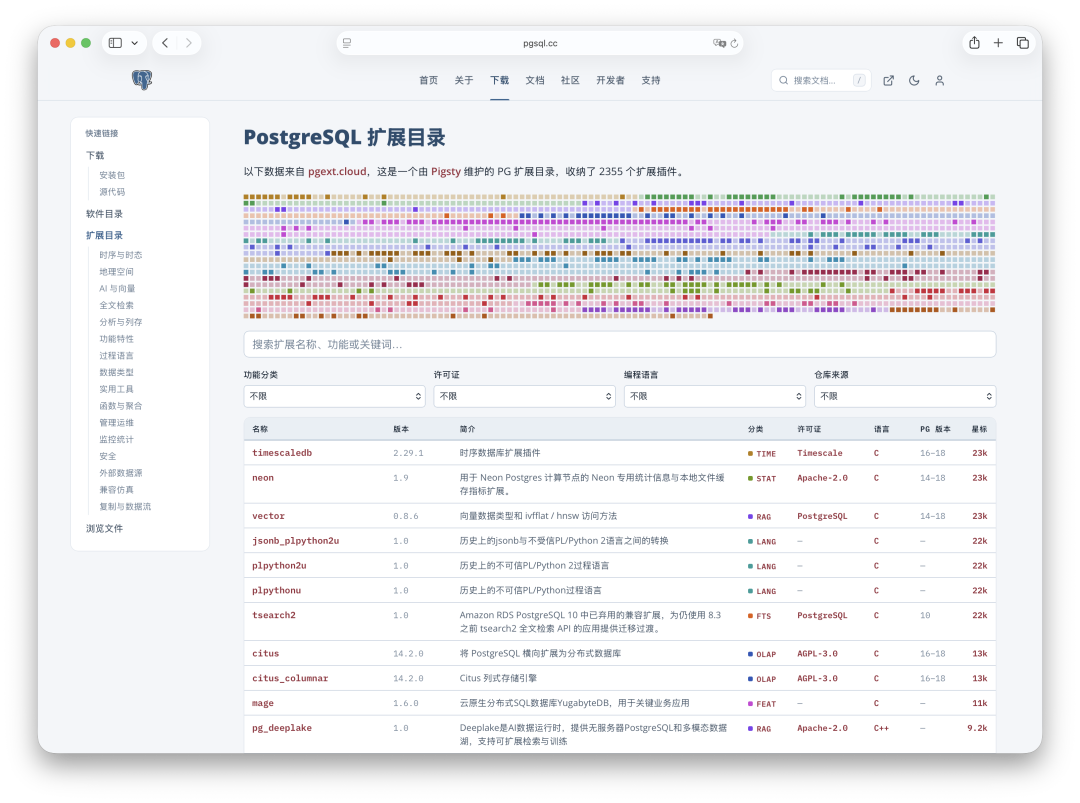
Task: Click the extension search input field
Action: (620, 344)
